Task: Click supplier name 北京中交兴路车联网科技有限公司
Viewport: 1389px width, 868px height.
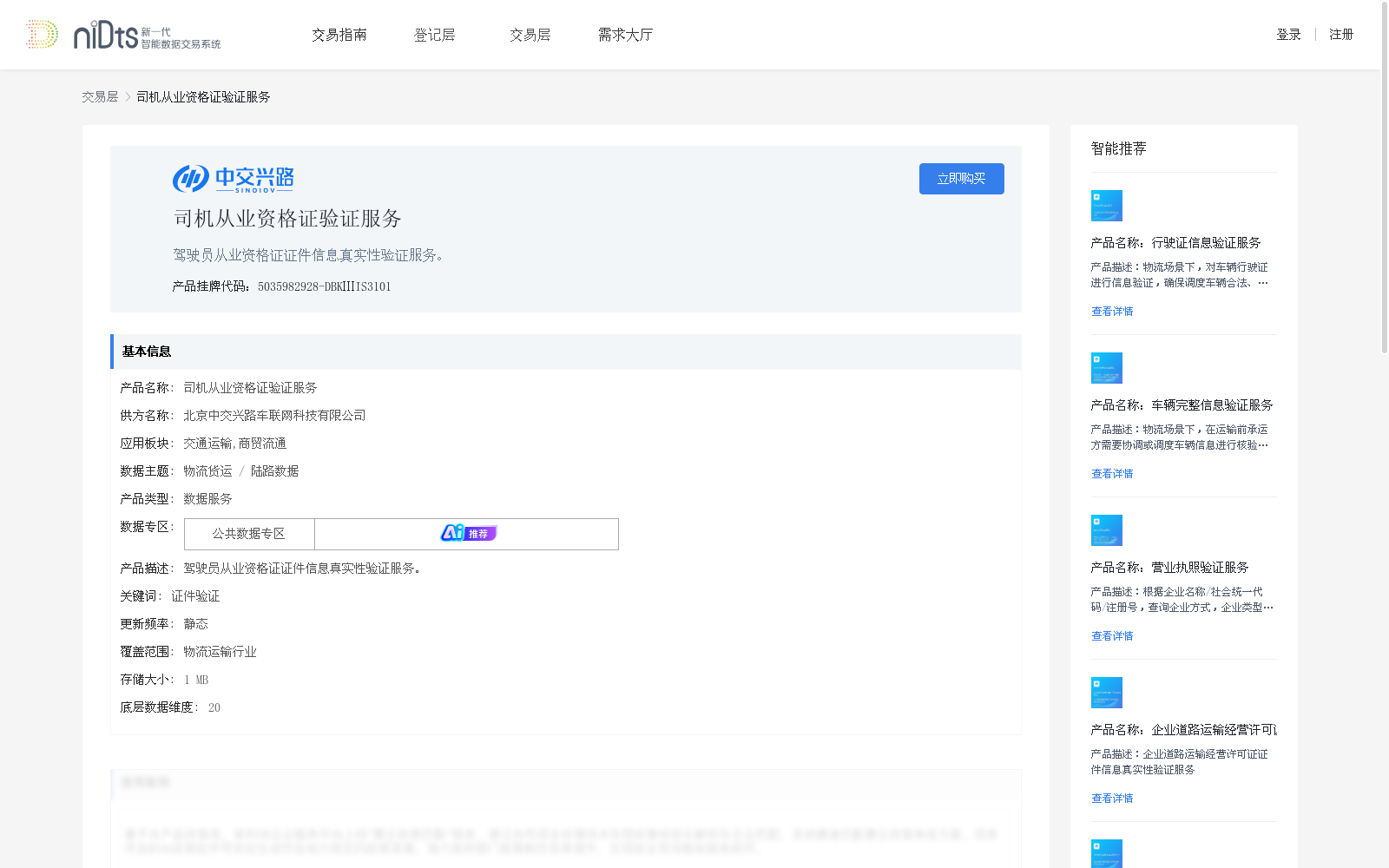Action: (274, 416)
